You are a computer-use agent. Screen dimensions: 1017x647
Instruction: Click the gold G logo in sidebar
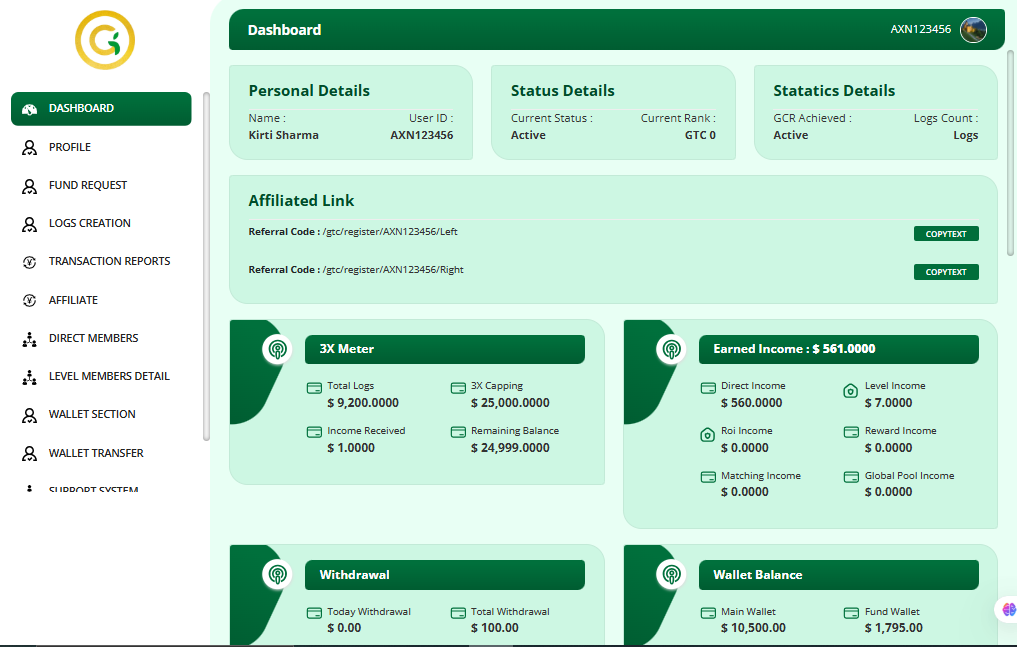(105, 40)
